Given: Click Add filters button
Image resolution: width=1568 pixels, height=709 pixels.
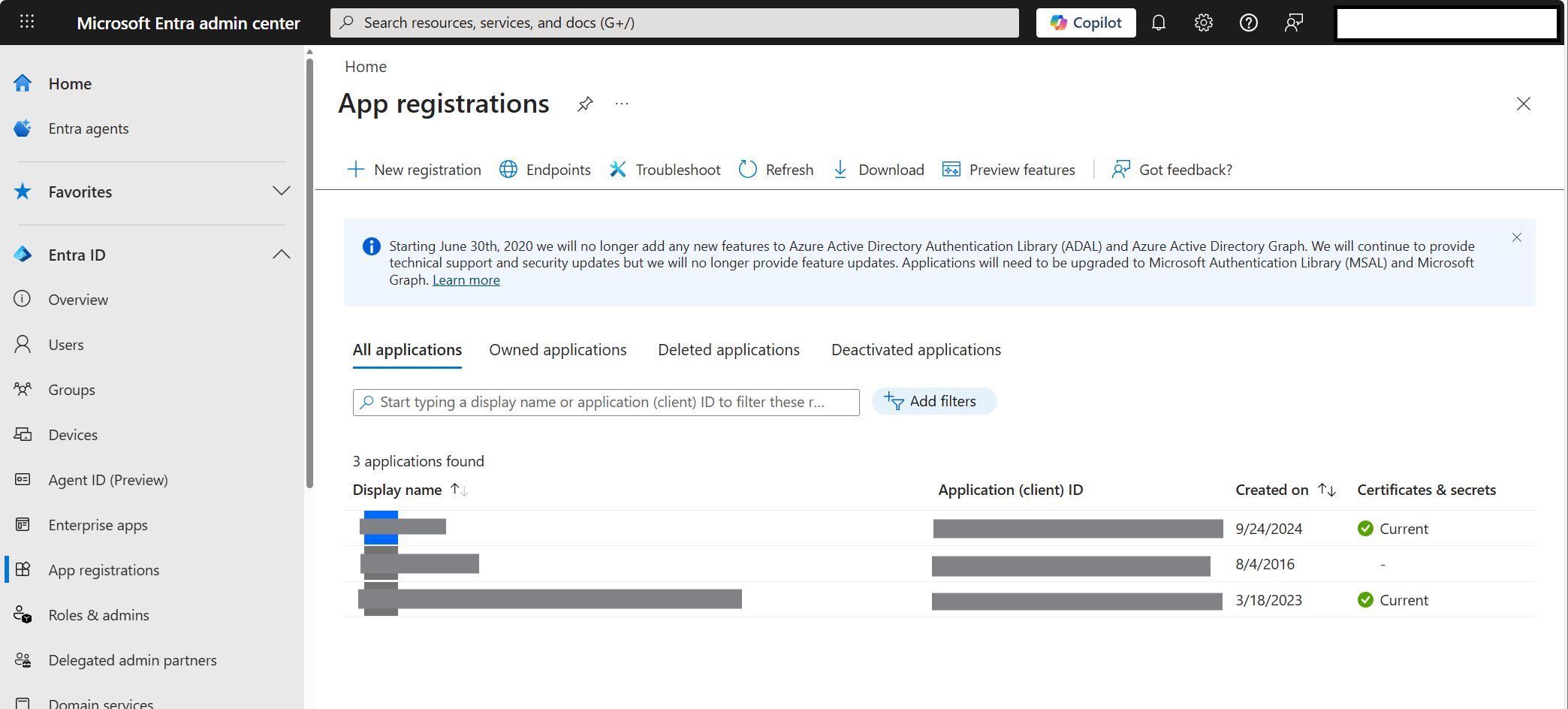Looking at the screenshot, I should 933,401.
